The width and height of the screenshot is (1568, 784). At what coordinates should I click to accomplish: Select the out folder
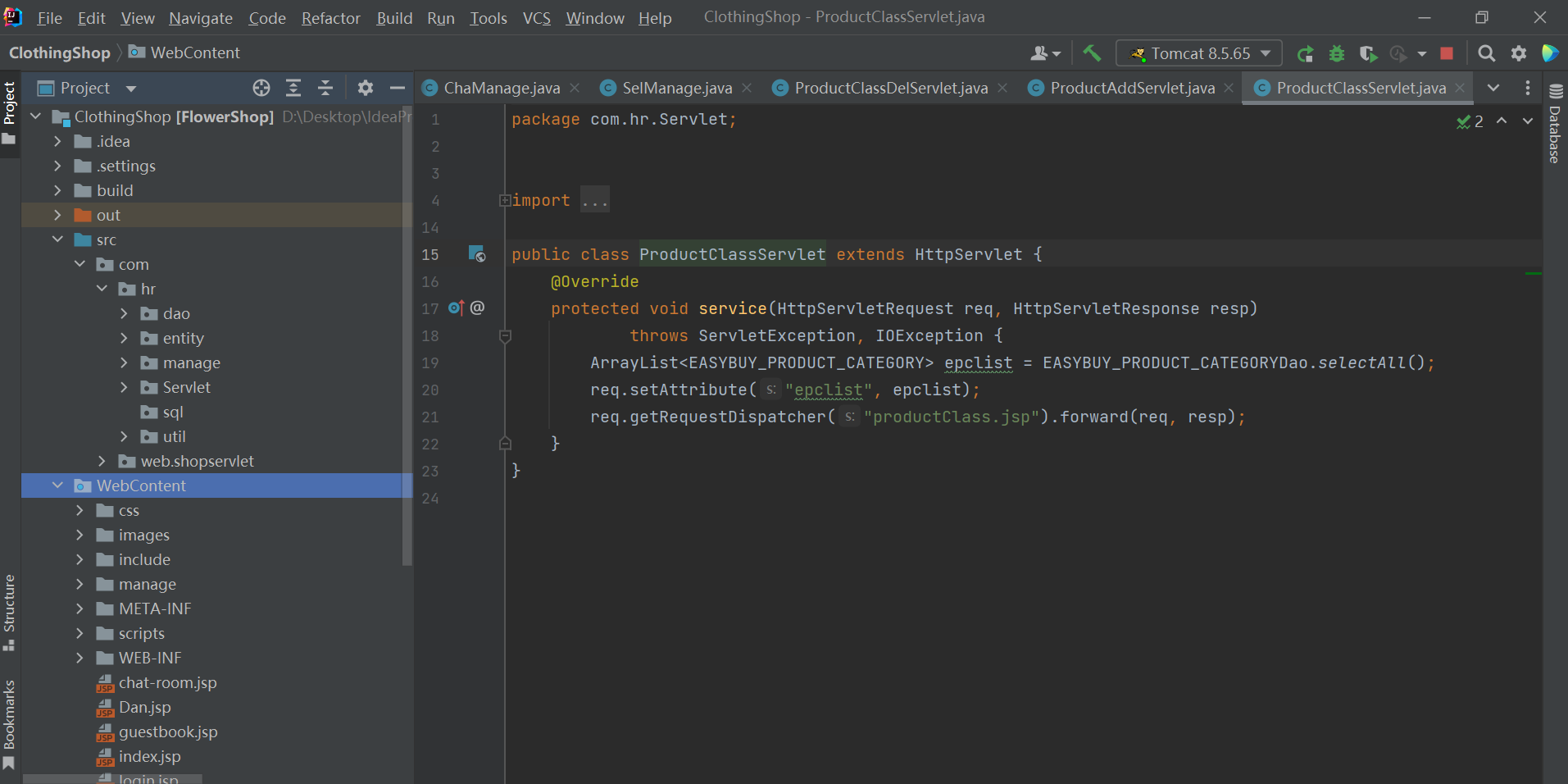pyautogui.click(x=108, y=215)
